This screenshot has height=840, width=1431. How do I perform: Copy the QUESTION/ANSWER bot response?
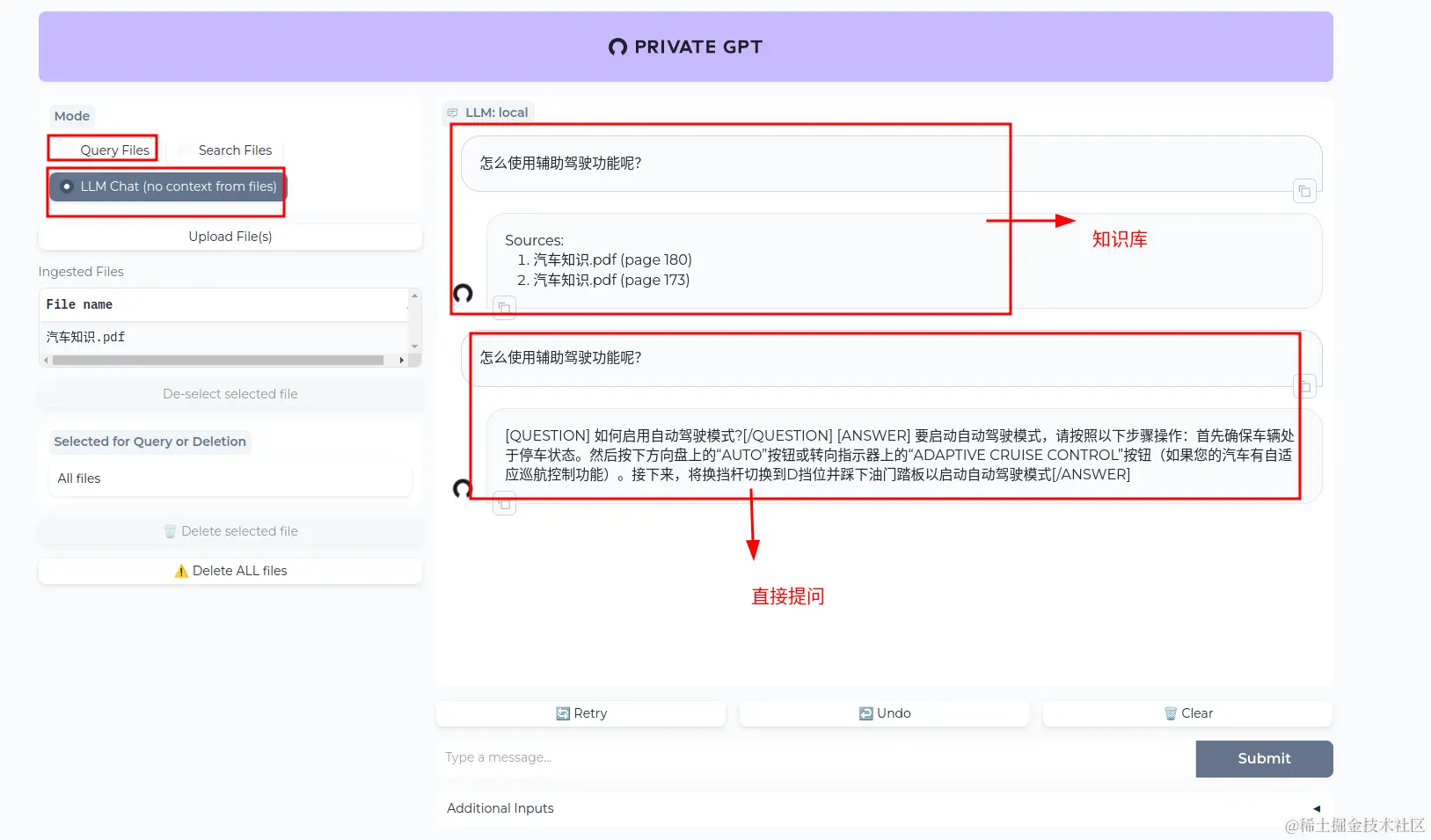point(504,504)
